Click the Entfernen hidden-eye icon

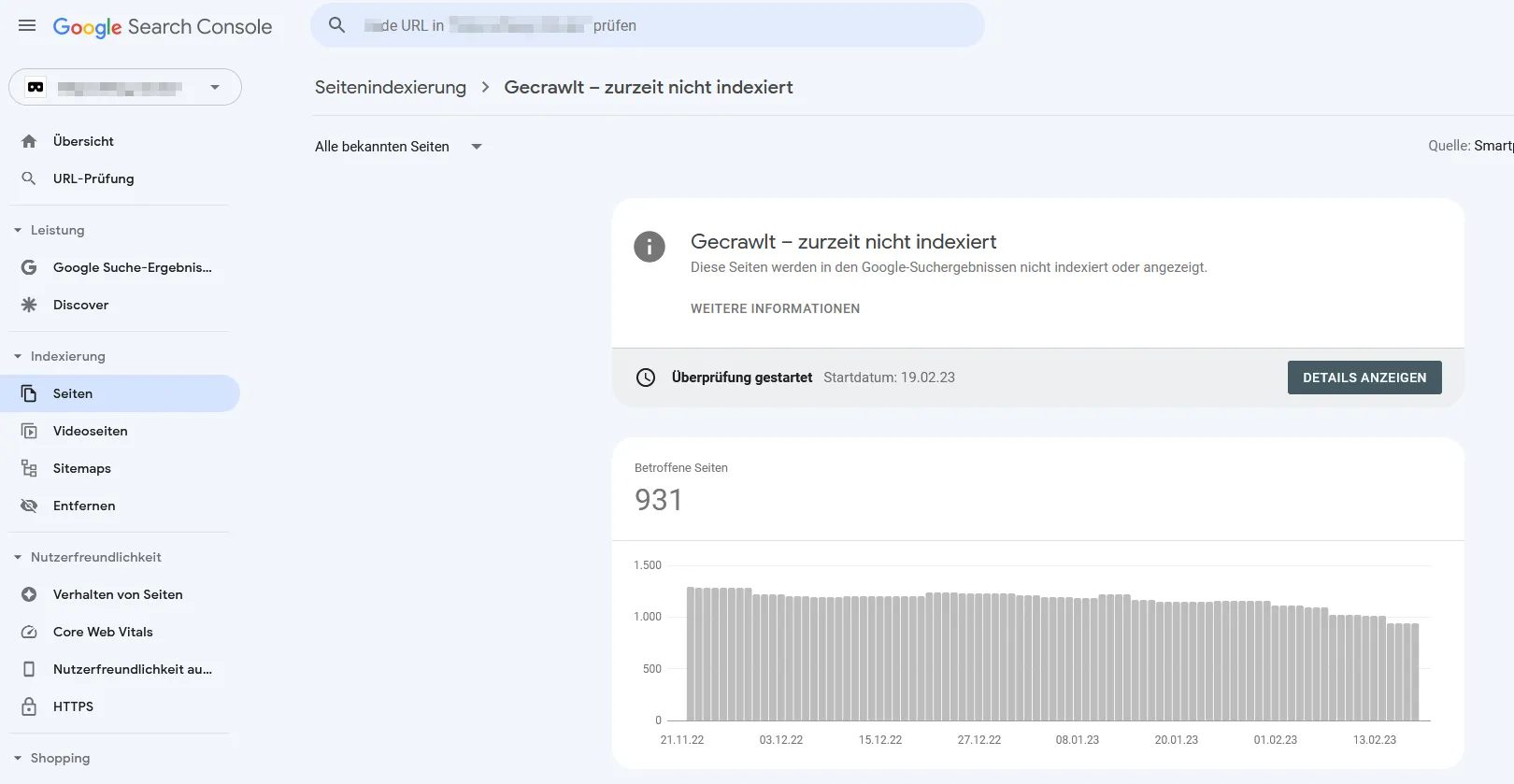click(29, 506)
